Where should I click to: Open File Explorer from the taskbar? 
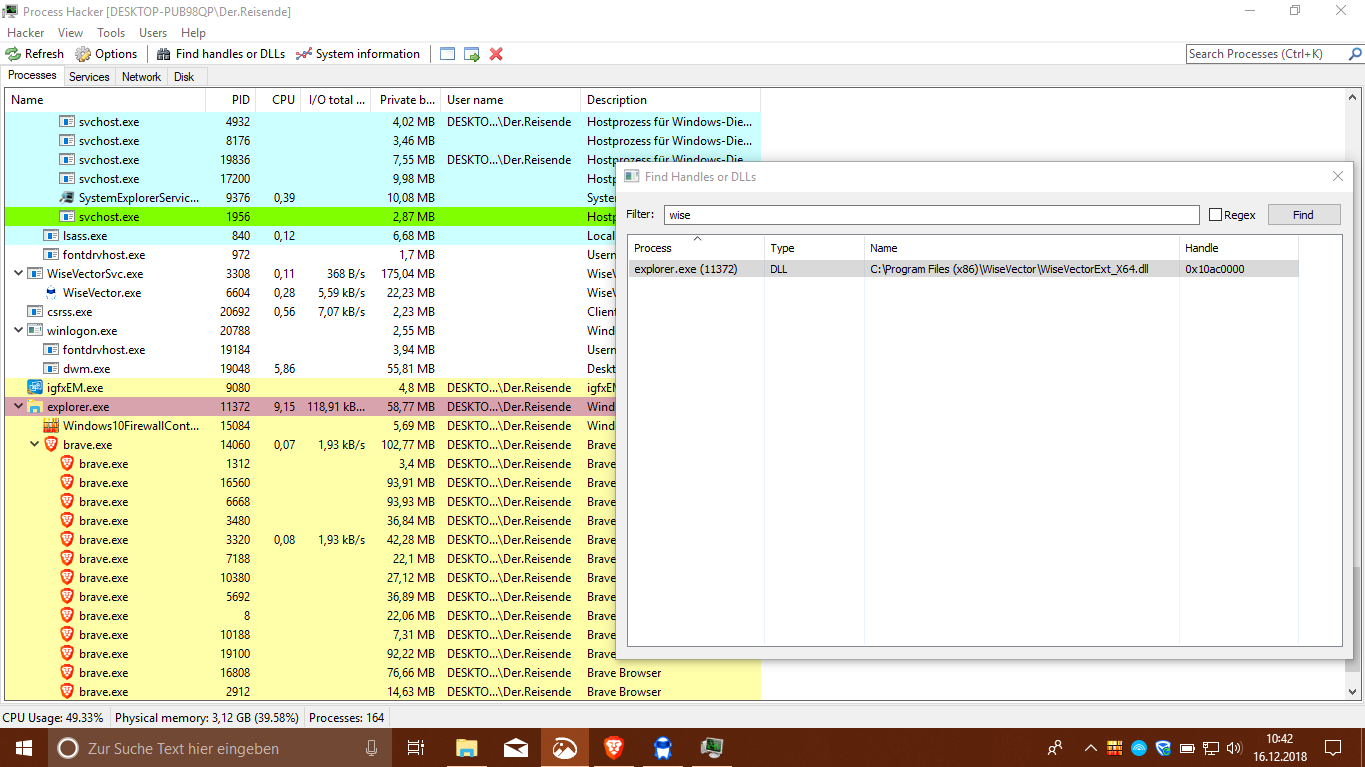(x=467, y=748)
